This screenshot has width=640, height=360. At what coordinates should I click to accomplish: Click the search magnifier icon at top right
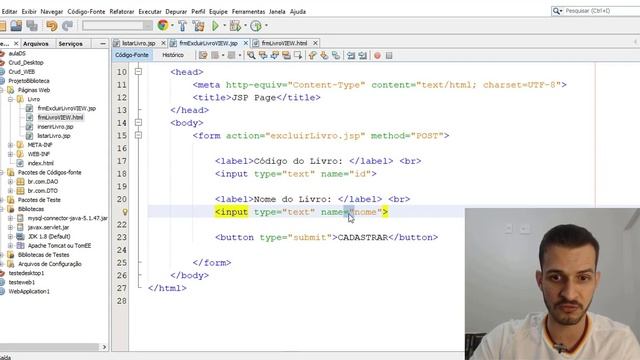556,11
